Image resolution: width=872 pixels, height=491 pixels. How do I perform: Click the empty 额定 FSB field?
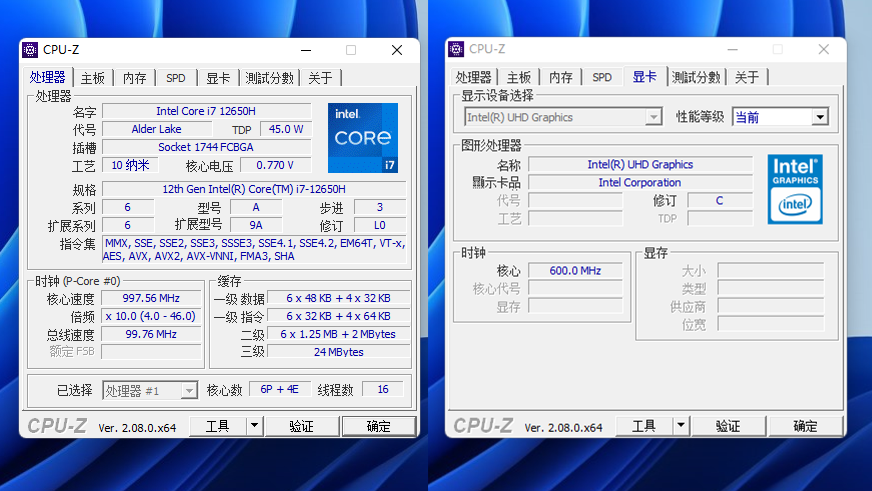click(x=151, y=352)
